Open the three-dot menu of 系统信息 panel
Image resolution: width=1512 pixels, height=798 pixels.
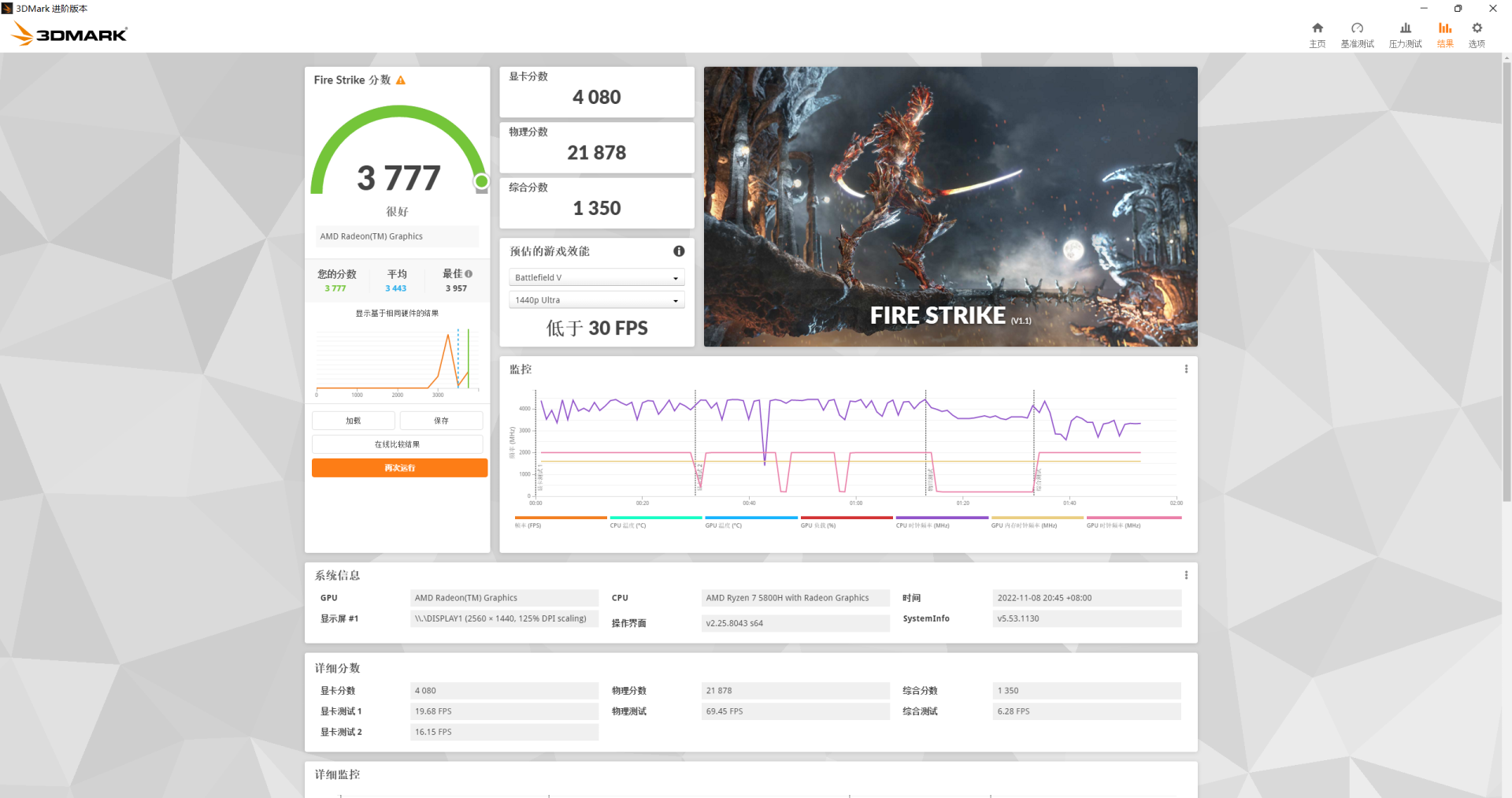[x=1186, y=576]
